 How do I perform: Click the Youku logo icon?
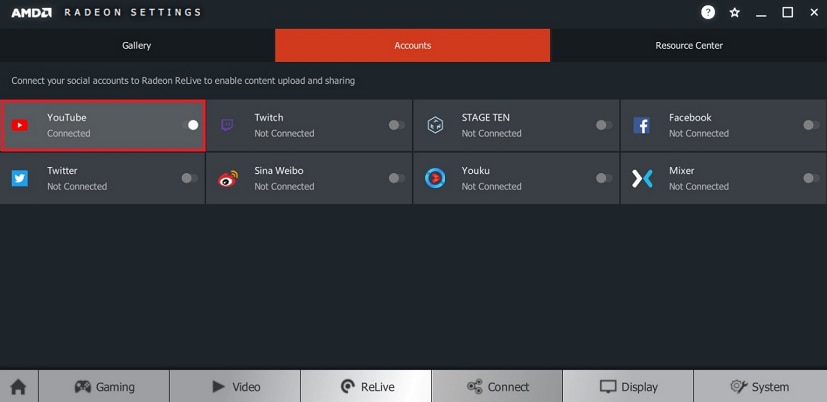pos(435,178)
